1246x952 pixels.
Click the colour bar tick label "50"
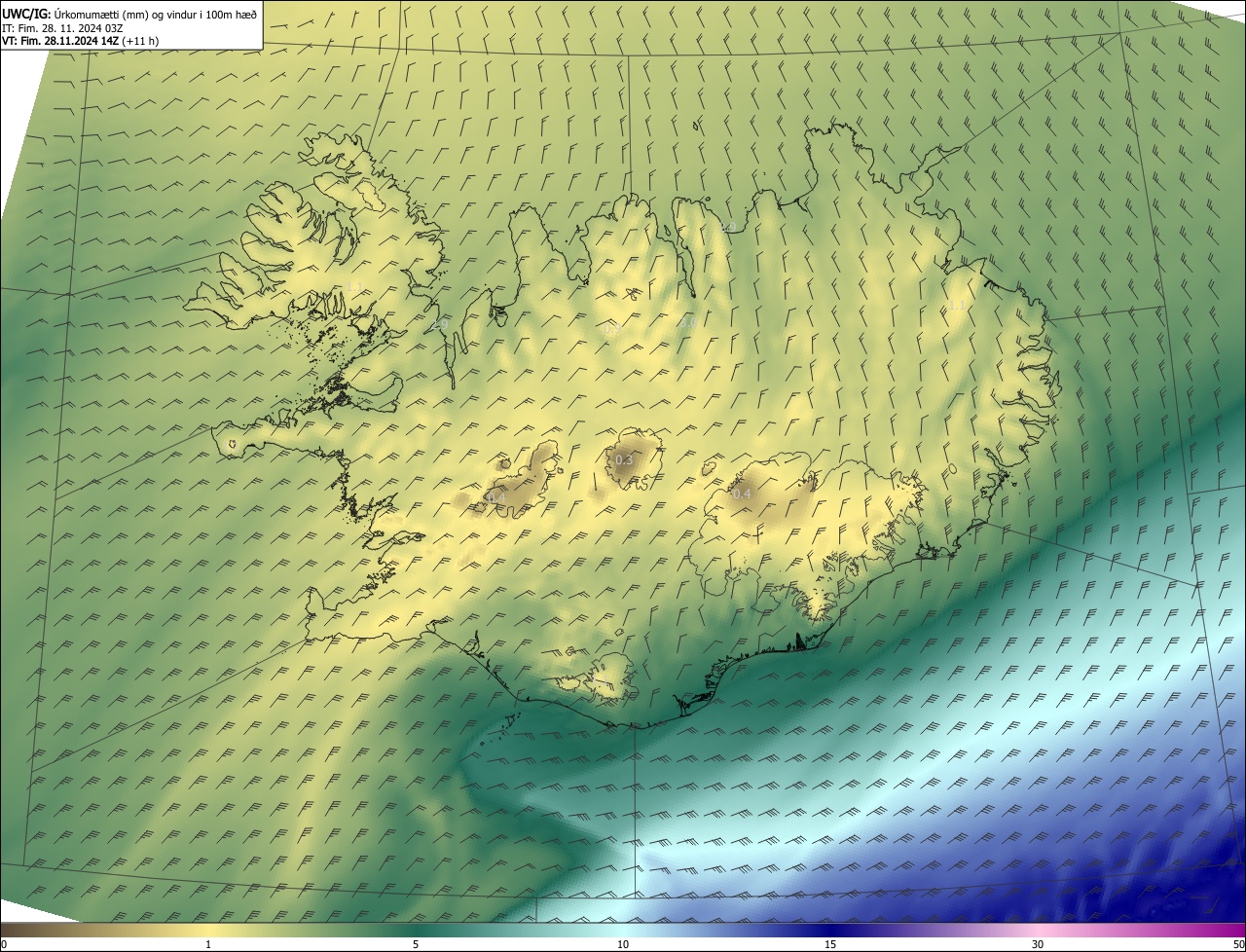(1238, 944)
